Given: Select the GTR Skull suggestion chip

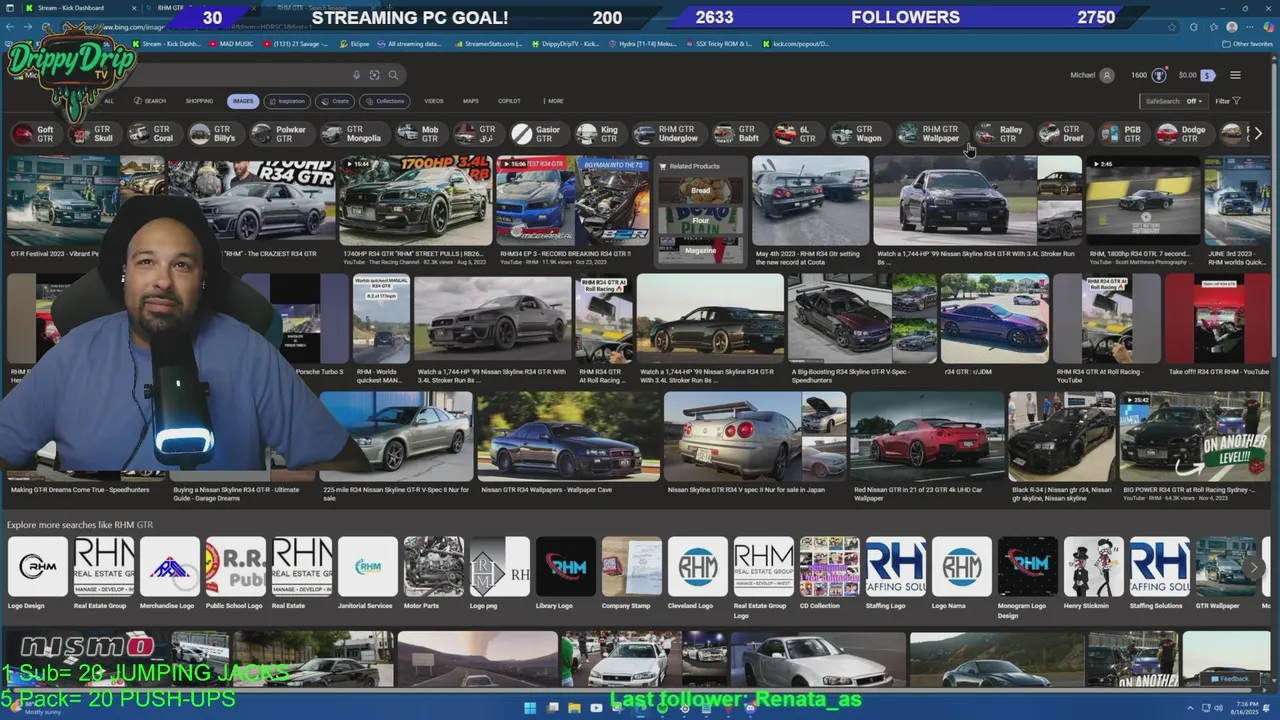Looking at the screenshot, I should [x=93, y=134].
